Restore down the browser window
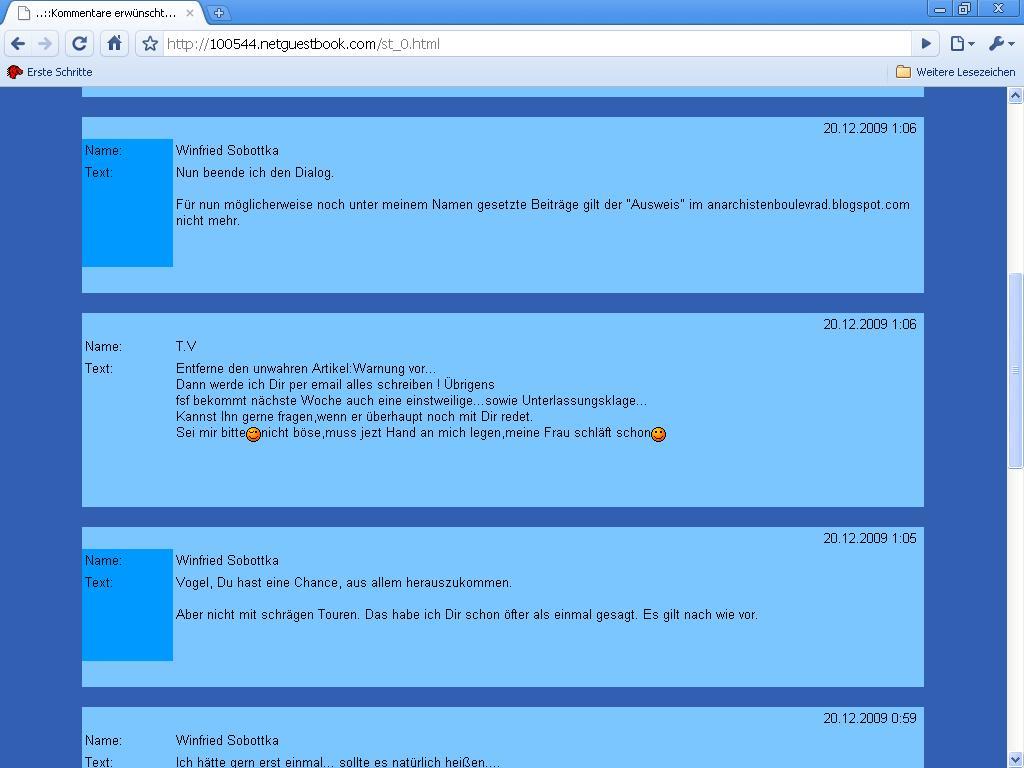Viewport: 1024px width, 768px height. 964,9
